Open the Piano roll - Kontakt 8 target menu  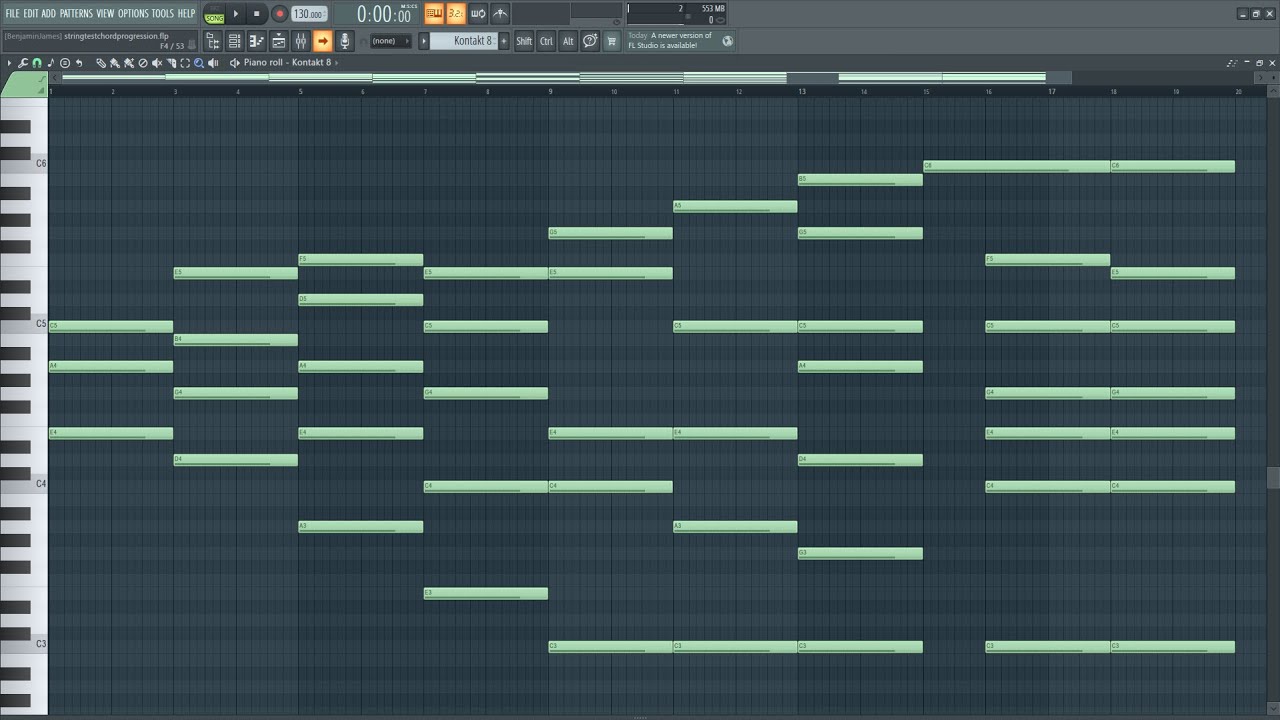pyautogui.click(x=287, y=63)
